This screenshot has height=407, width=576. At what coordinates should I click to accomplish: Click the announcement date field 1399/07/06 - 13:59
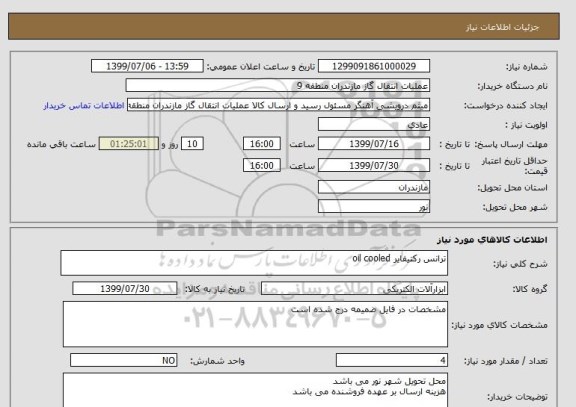pyautogui.click(x=147, y=66)
